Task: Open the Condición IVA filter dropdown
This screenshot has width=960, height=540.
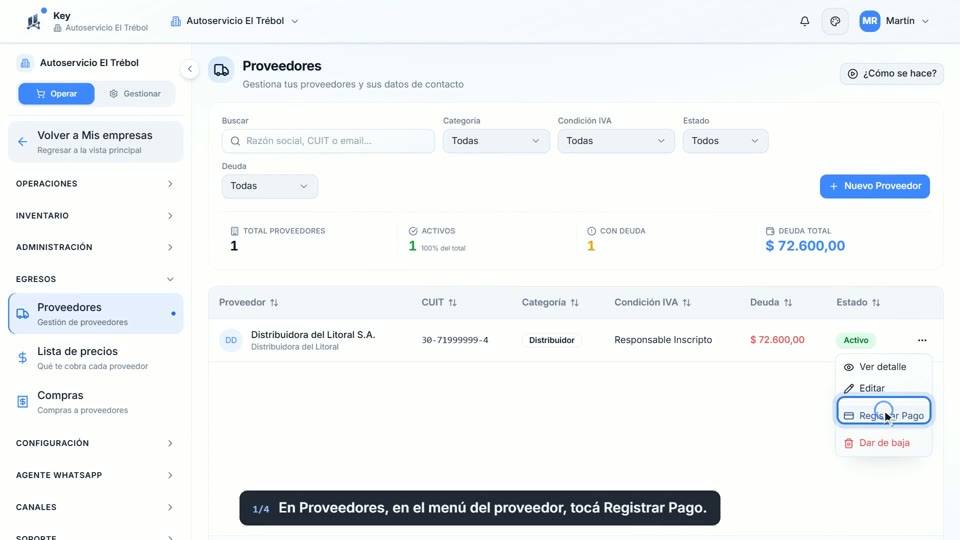Action: point(616,141)
